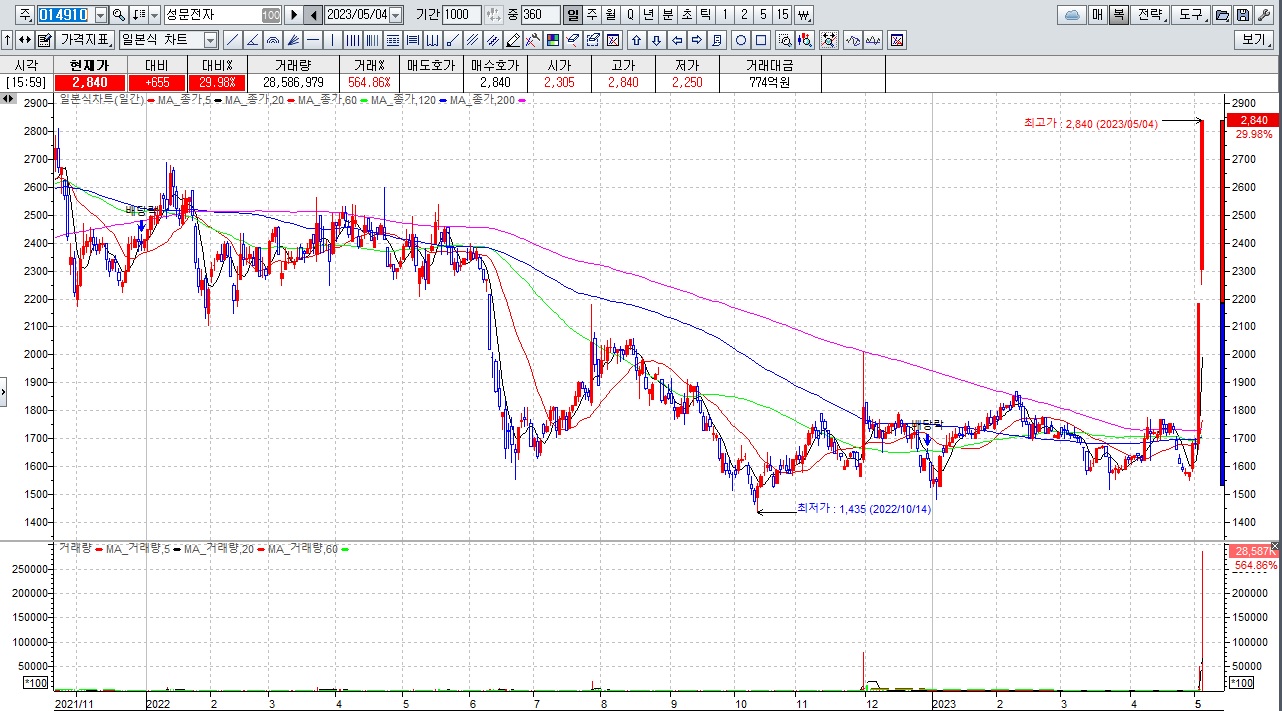This screenshot has width=1282, height=711.
Task: Switch chart period to 분 (minute)
Action: pyautogui.click(x=667, y=15)
